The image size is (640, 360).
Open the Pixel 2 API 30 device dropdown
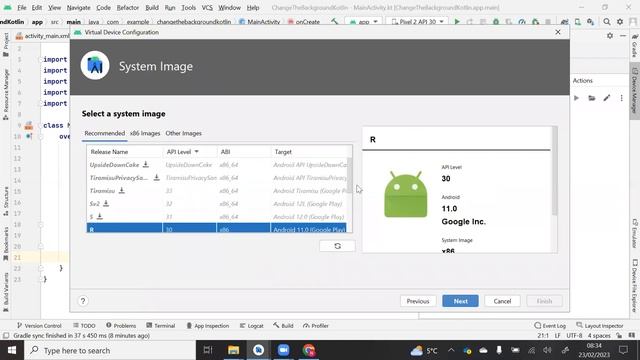[417, 22]
